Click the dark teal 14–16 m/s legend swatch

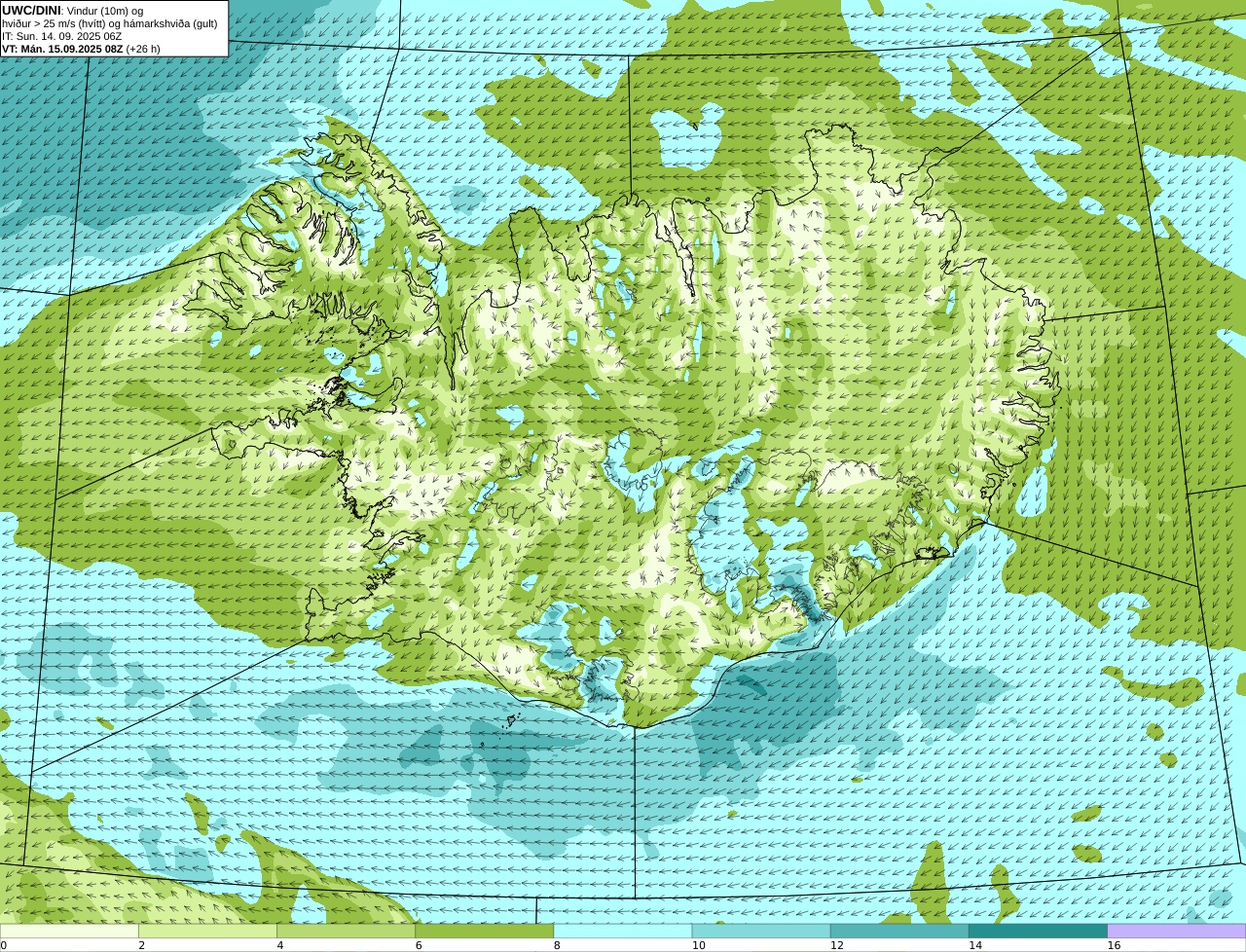(1039, 931)
